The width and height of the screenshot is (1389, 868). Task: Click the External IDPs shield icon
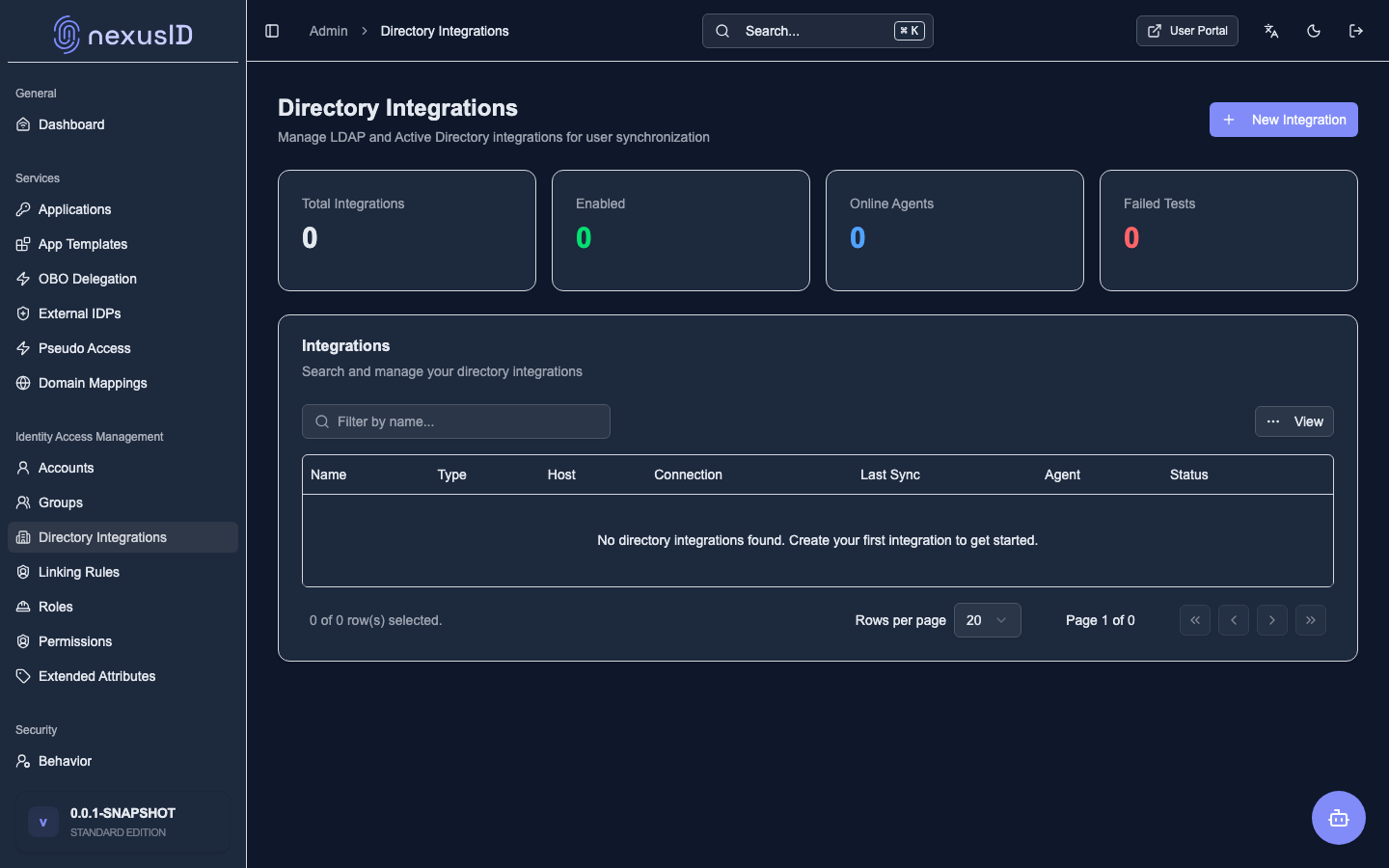23,313
